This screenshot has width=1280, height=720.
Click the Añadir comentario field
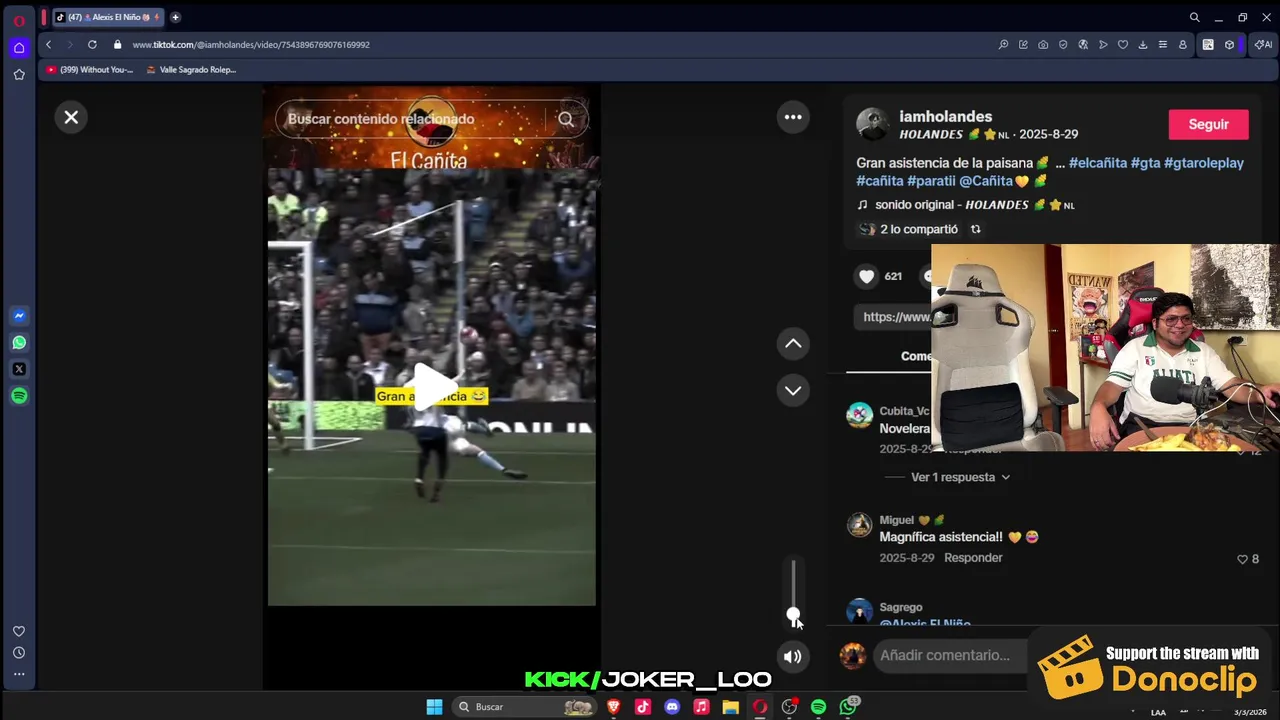[x=950, y=655]
